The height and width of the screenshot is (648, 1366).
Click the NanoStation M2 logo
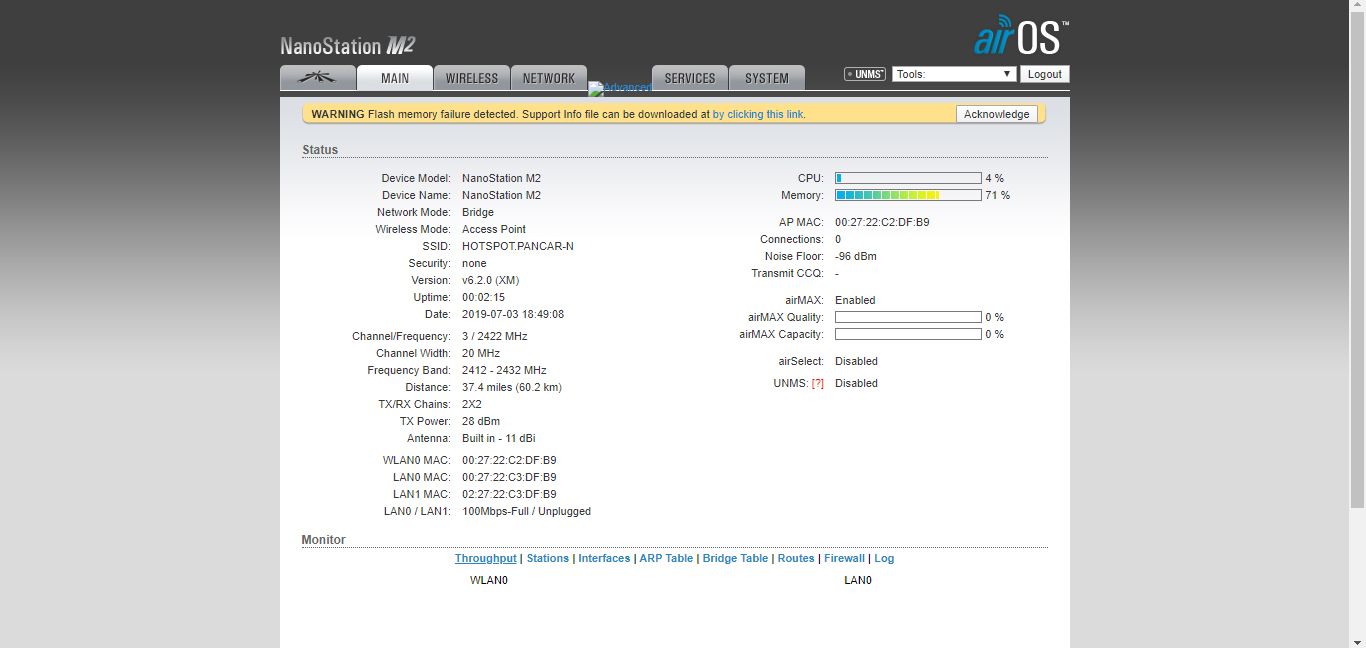pyautogui.click(x=347, y=46)
